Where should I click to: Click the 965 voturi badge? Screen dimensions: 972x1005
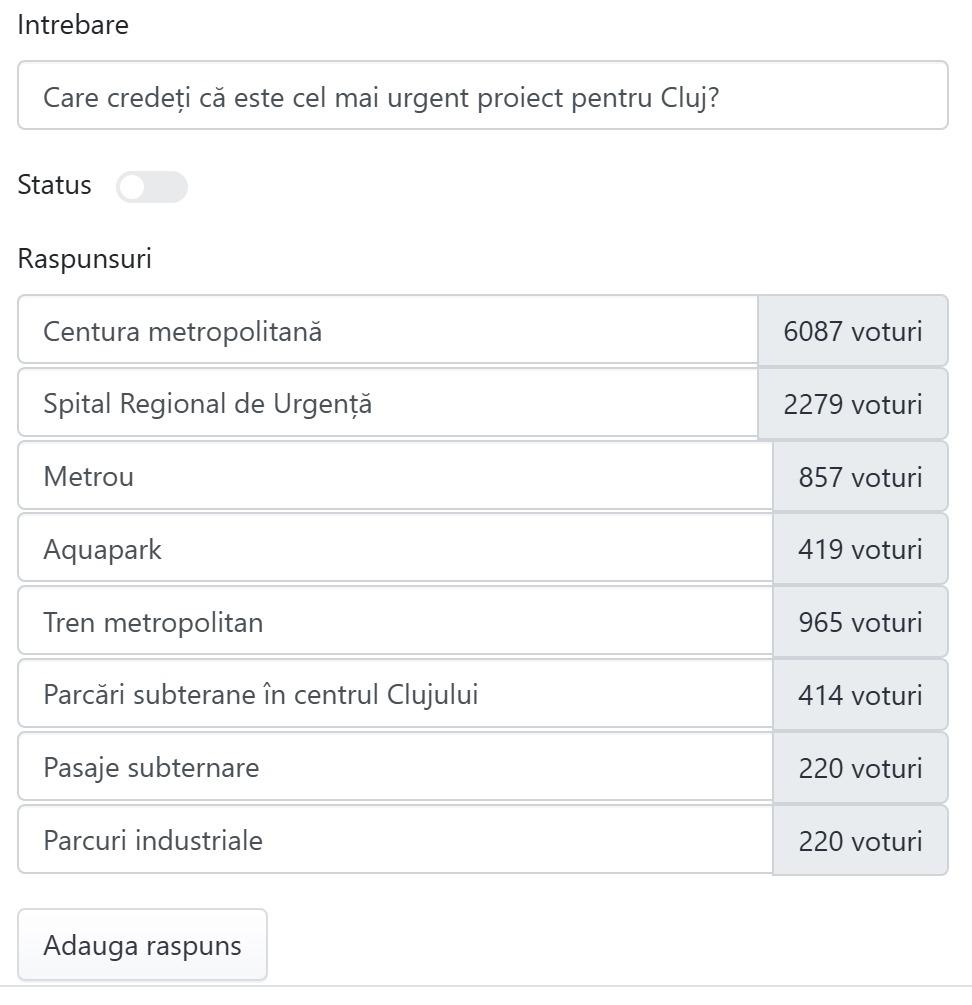click(860, 623)
